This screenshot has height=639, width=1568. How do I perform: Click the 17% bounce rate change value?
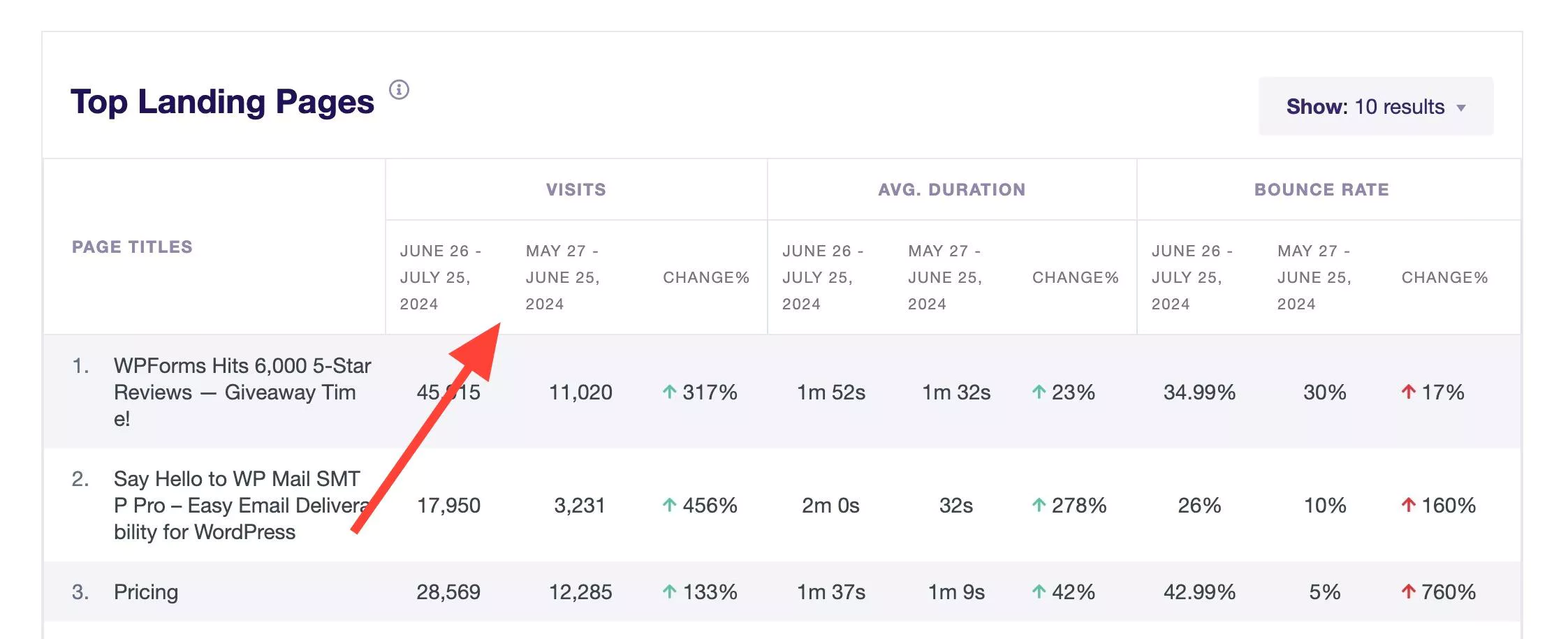pyautogui.click(x=1443, y=392)
